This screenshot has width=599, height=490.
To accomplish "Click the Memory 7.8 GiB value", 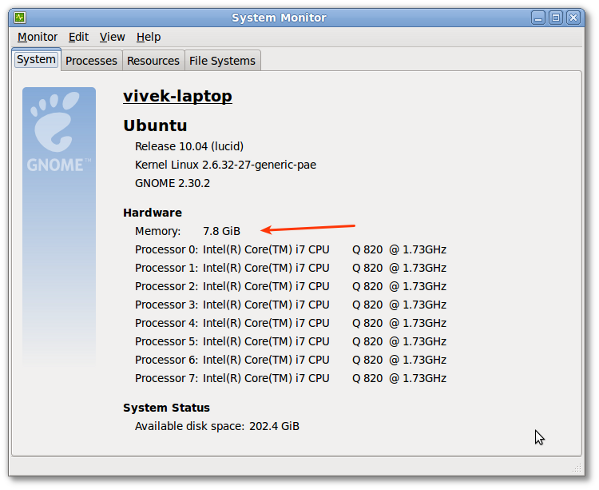I will 222,231.
